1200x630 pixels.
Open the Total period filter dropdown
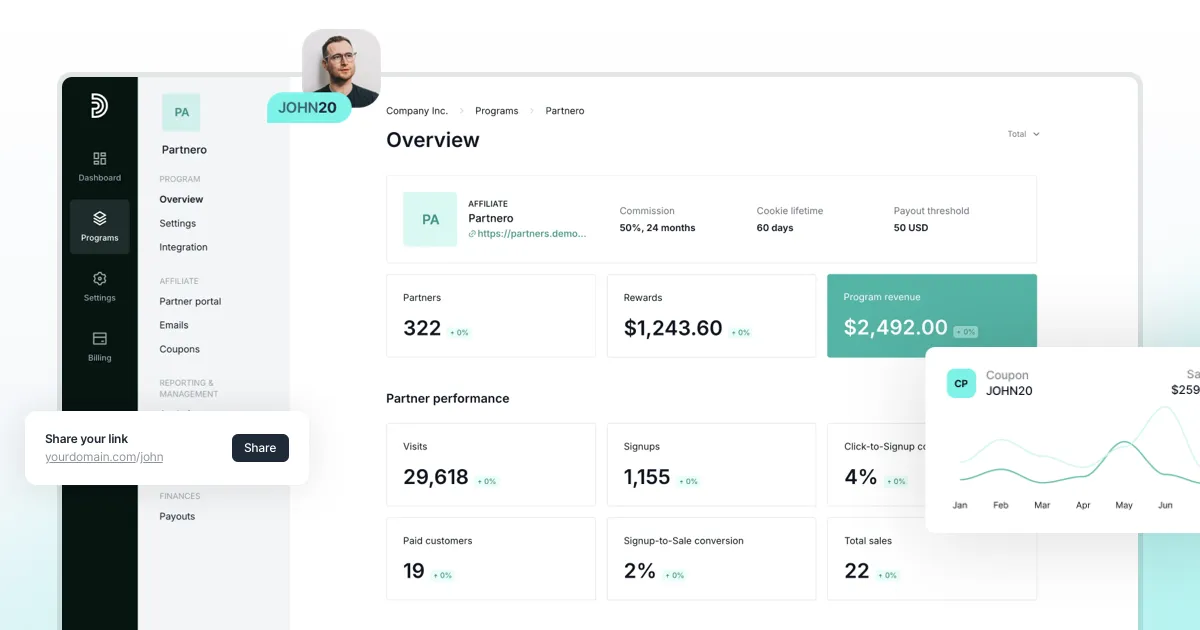click(1022, 133)
